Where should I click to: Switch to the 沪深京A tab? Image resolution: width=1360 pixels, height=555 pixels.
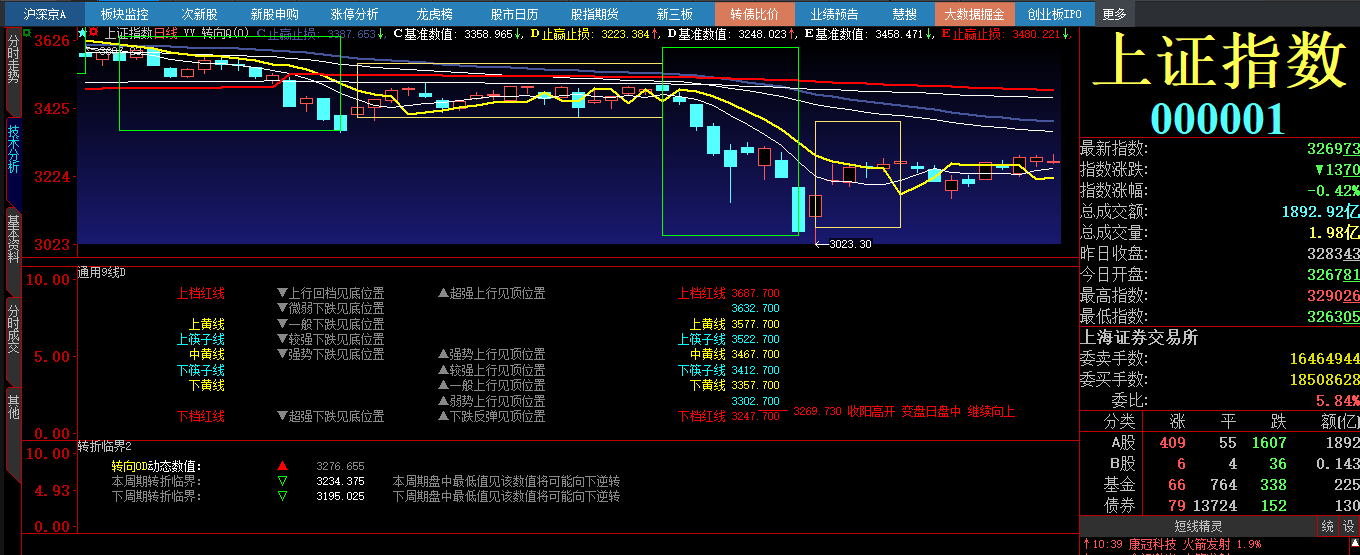[45, 14]
